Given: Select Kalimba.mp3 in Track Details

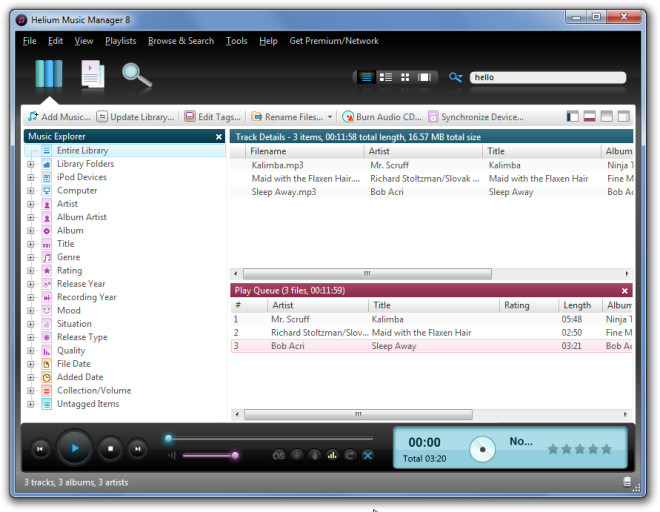Looking at the screenshot, I should point(277,165).
